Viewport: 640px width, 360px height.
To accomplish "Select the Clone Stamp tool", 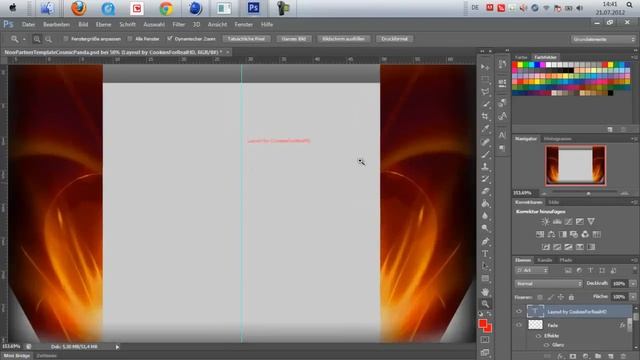I will click(x=485, y=167).
